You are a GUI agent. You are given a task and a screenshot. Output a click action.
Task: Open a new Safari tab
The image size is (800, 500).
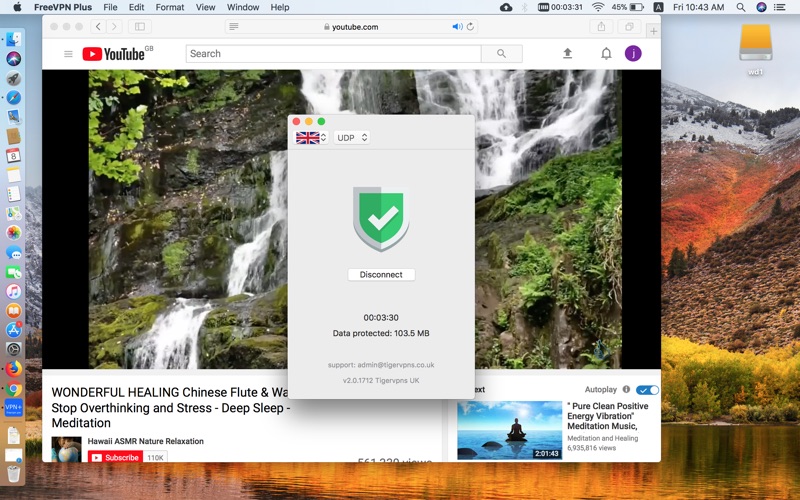654,31
